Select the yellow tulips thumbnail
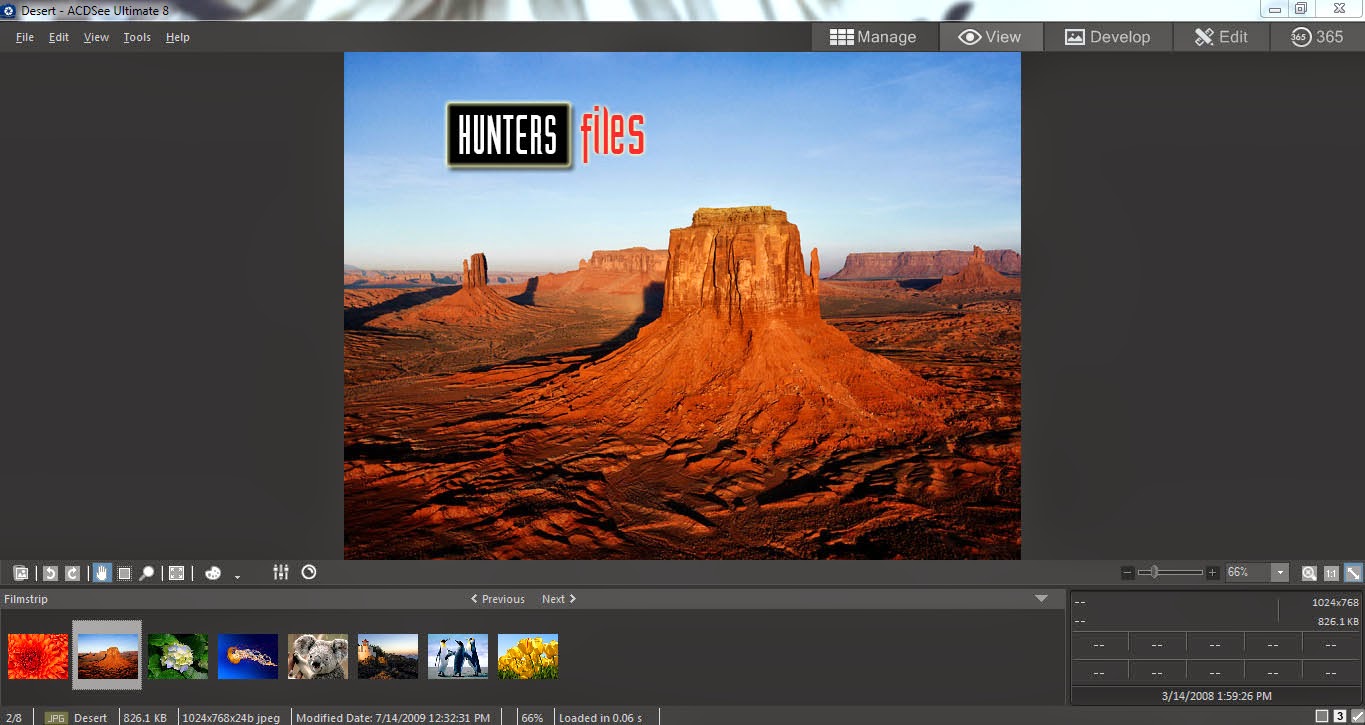 pyautogui.click(x=528, y=656)
